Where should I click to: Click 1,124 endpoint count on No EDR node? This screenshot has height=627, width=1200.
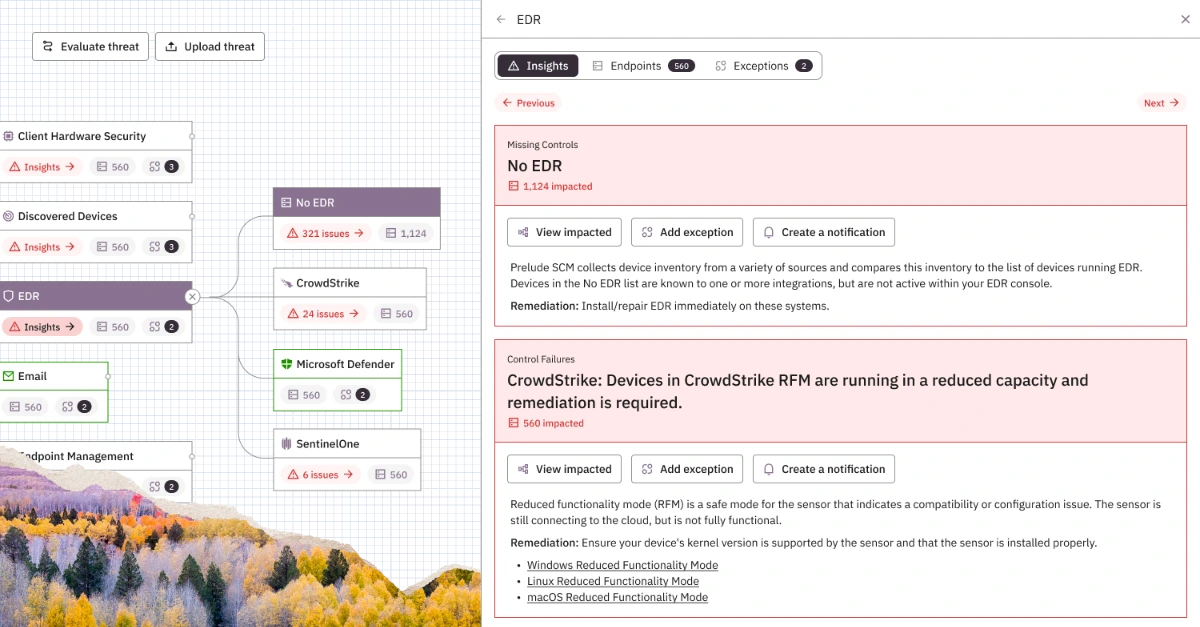click(405, 233)
